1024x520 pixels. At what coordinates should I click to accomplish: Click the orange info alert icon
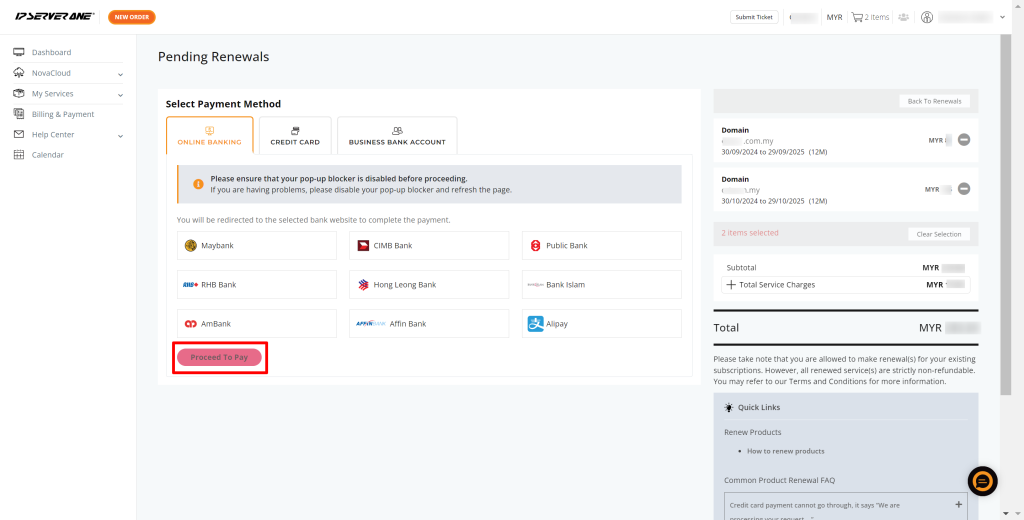click(x=199, y=184)
